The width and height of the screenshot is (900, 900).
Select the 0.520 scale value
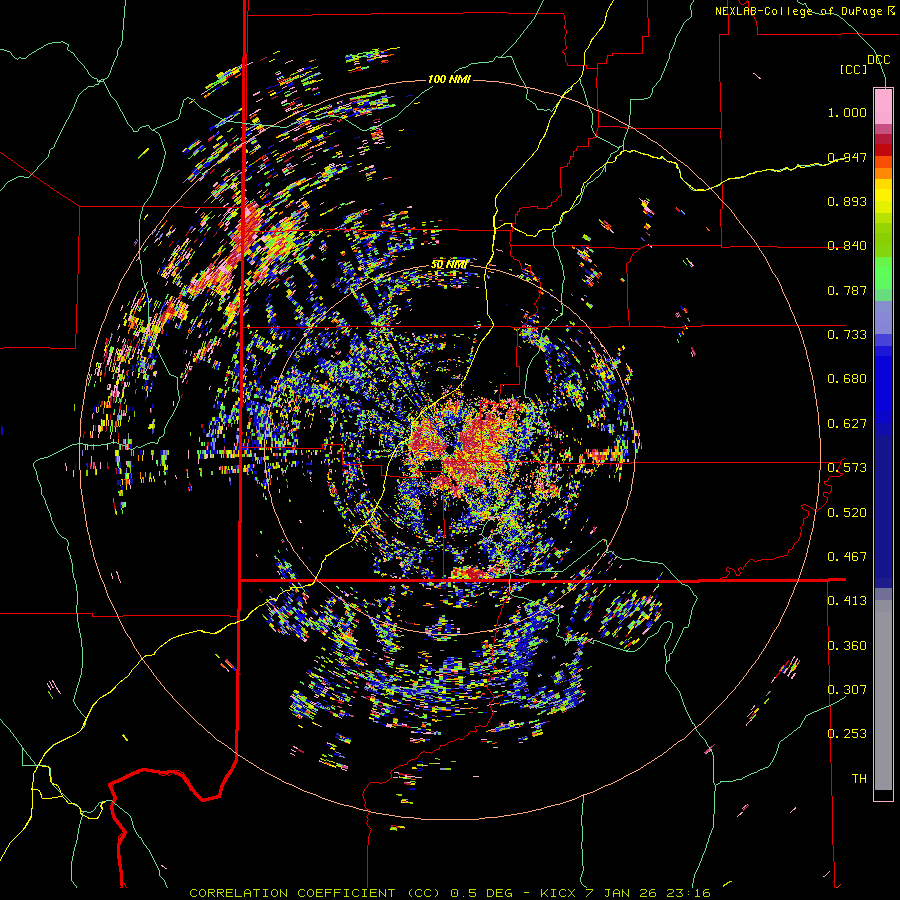click(847, 513)
